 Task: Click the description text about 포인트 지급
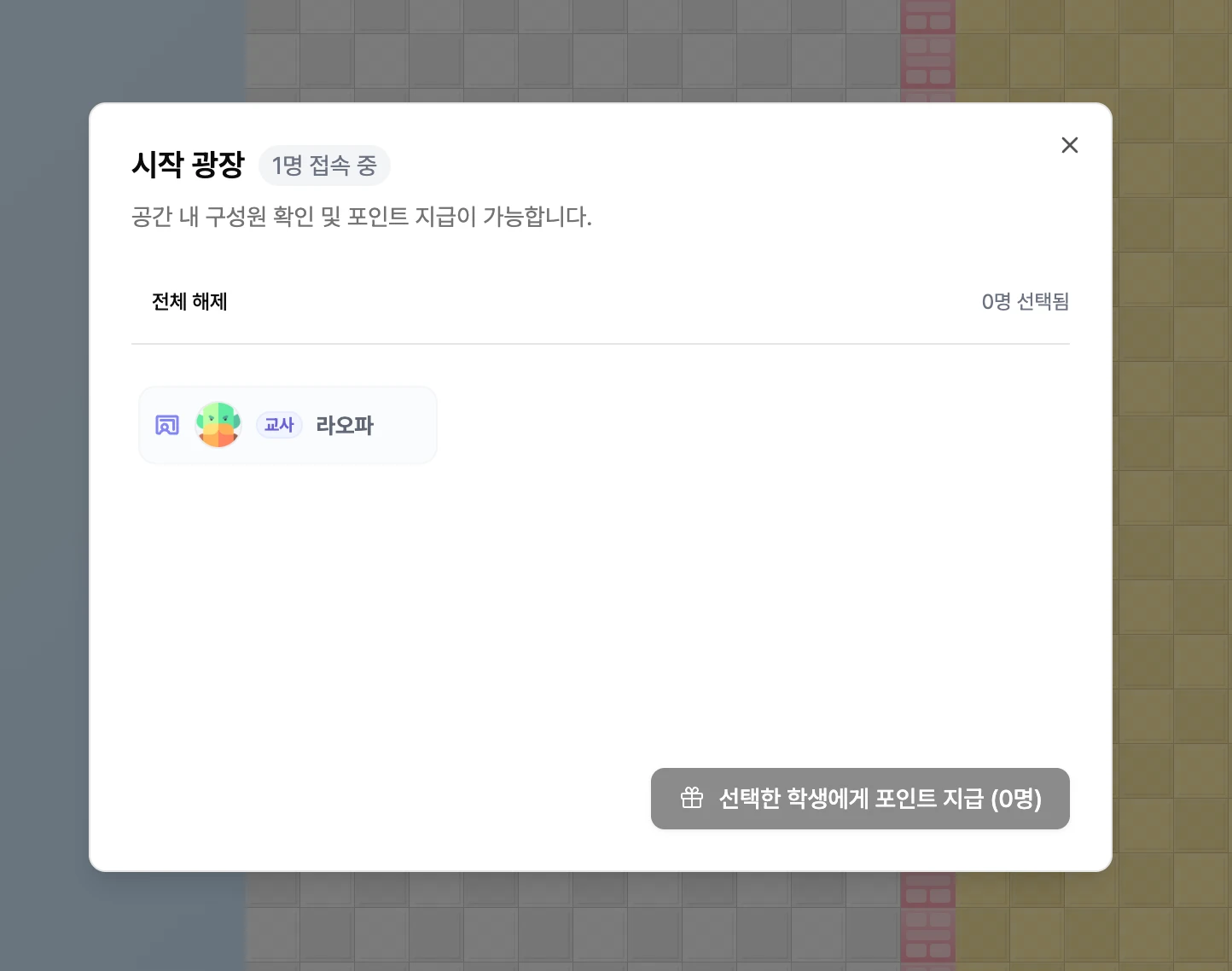click(362, 217)
